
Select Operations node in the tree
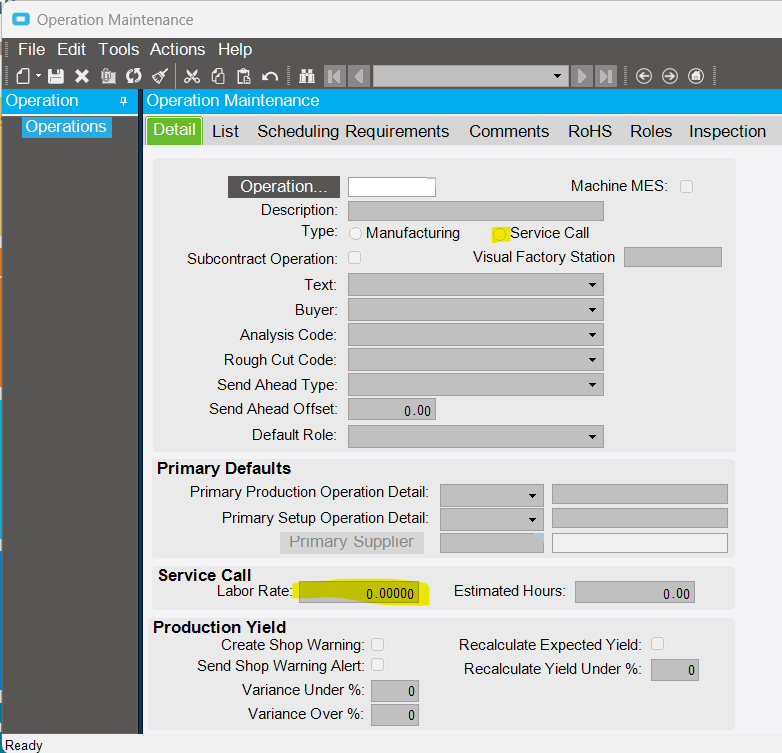66,127
